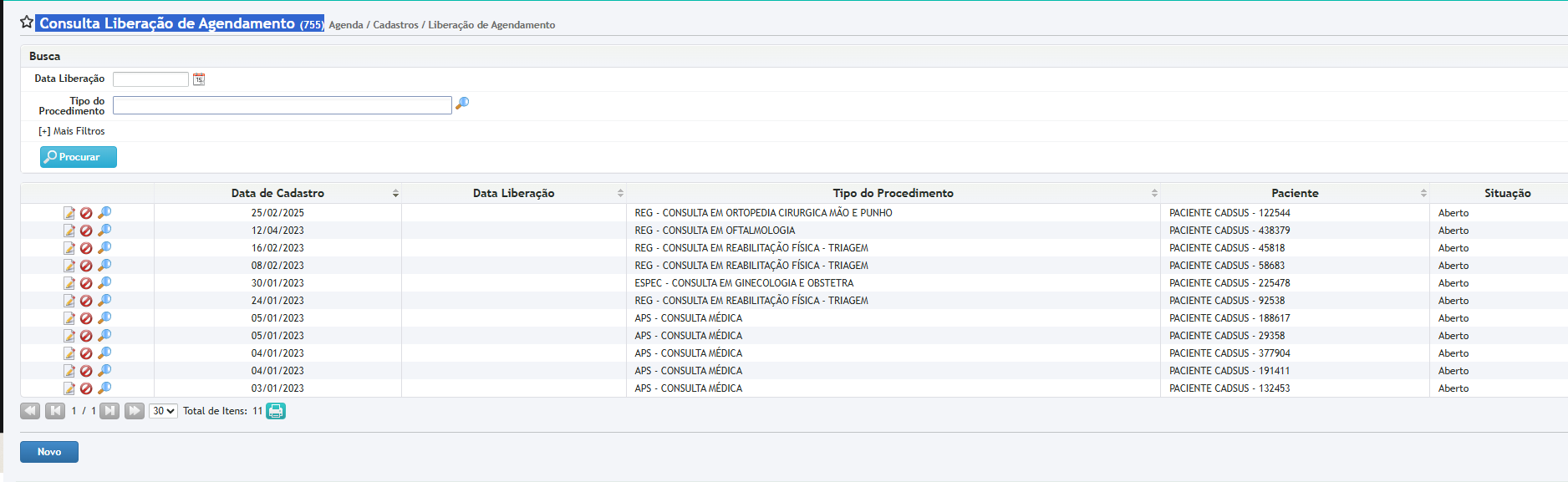The height and width of the screenshot is (482, 1568).
Task: Edit the record dated 03/01/2023
Action: (x=69, y=388)
